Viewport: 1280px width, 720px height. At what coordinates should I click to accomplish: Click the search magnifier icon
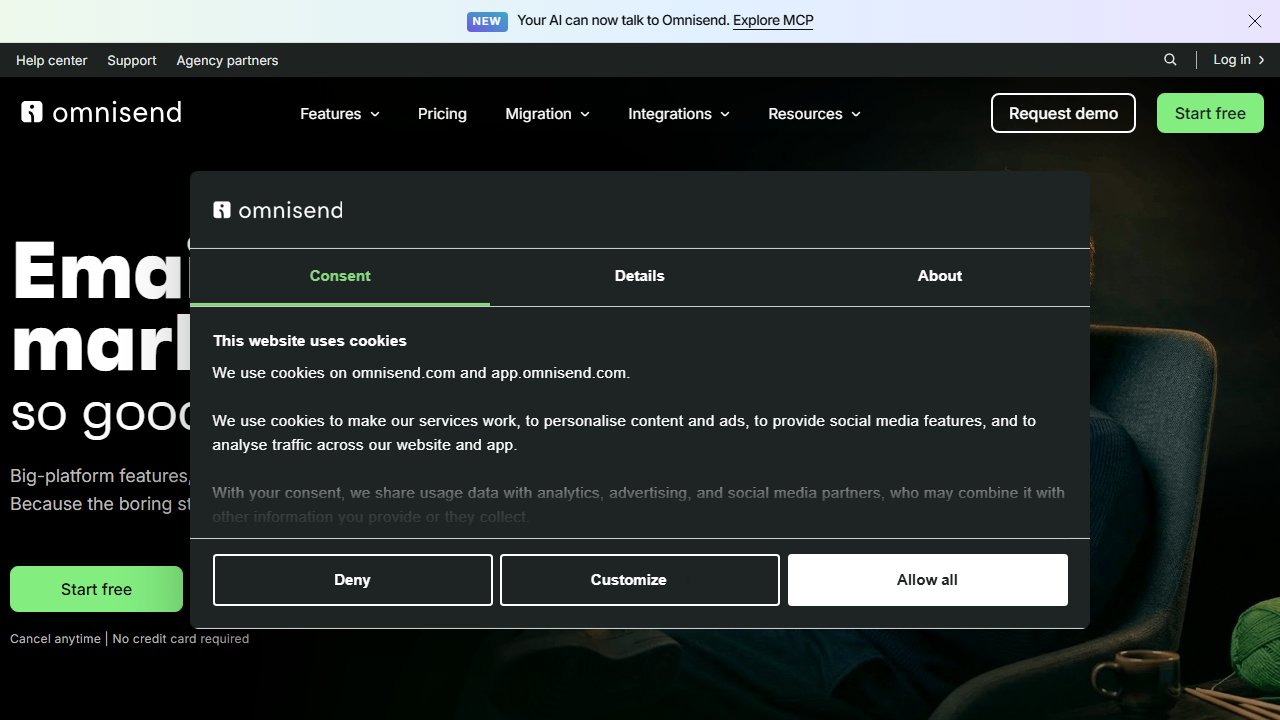click(1170, 60)
